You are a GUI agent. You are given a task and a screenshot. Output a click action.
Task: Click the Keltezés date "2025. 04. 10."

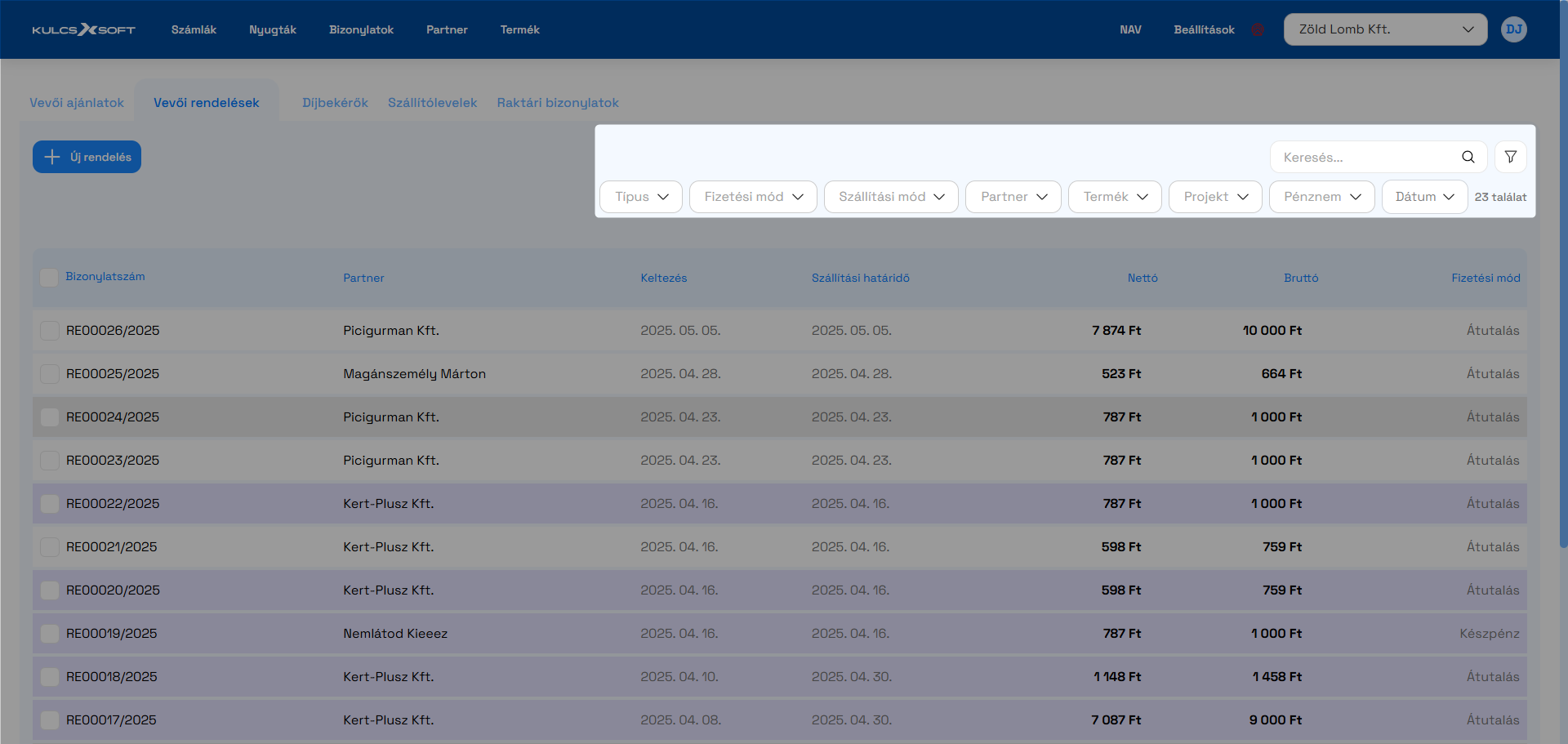(x=679, y=677)
